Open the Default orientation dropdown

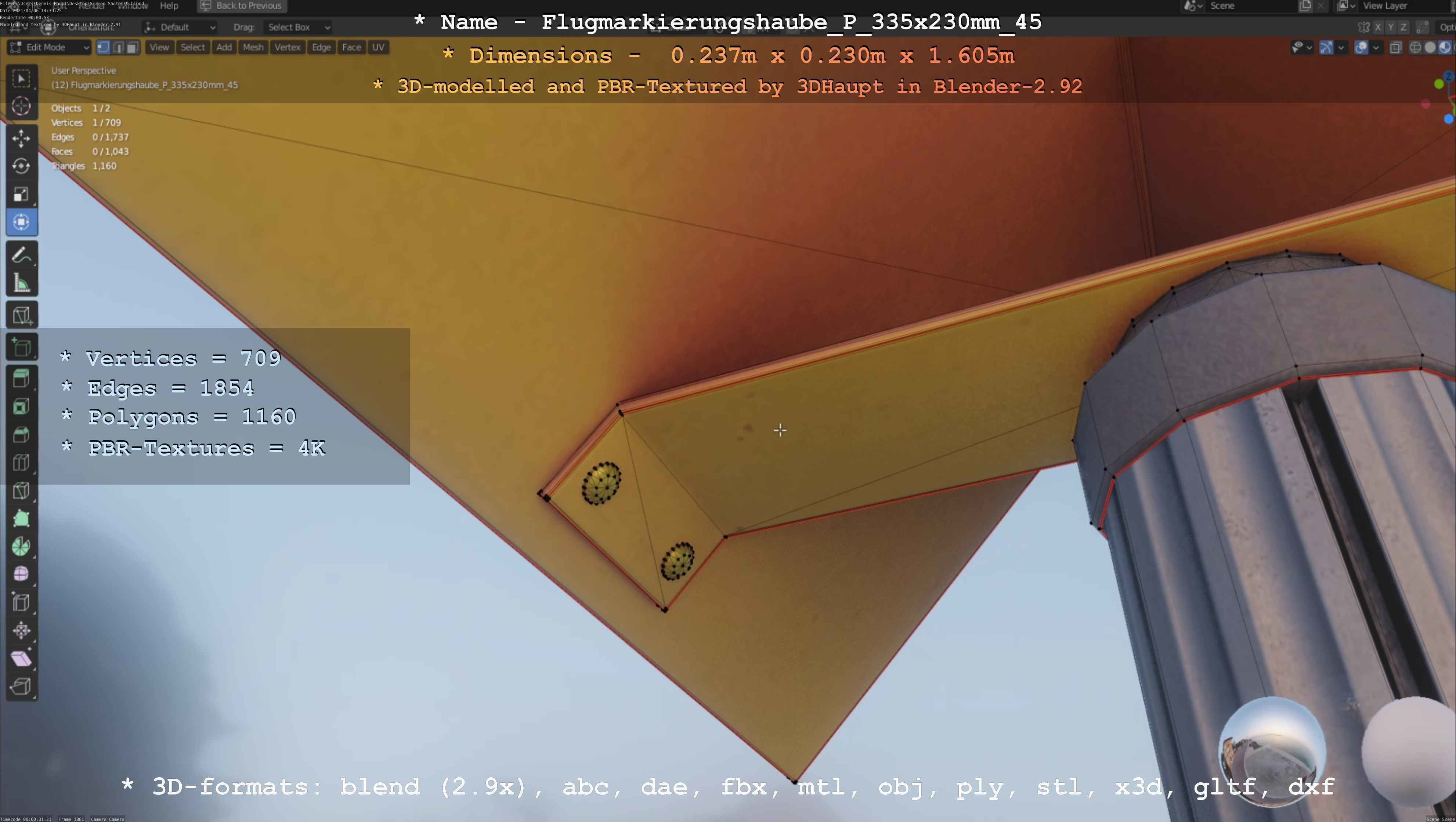[180, 27]
